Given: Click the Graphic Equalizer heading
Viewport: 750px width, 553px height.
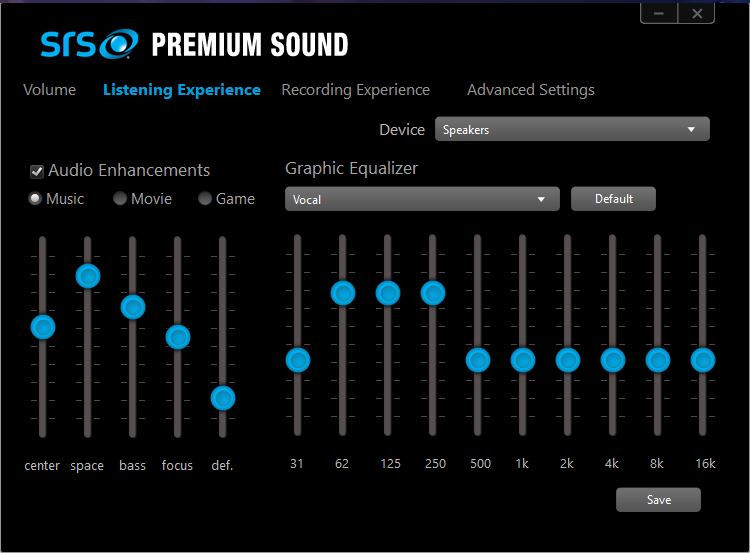Looking at the screenshot, I should 352,168.
